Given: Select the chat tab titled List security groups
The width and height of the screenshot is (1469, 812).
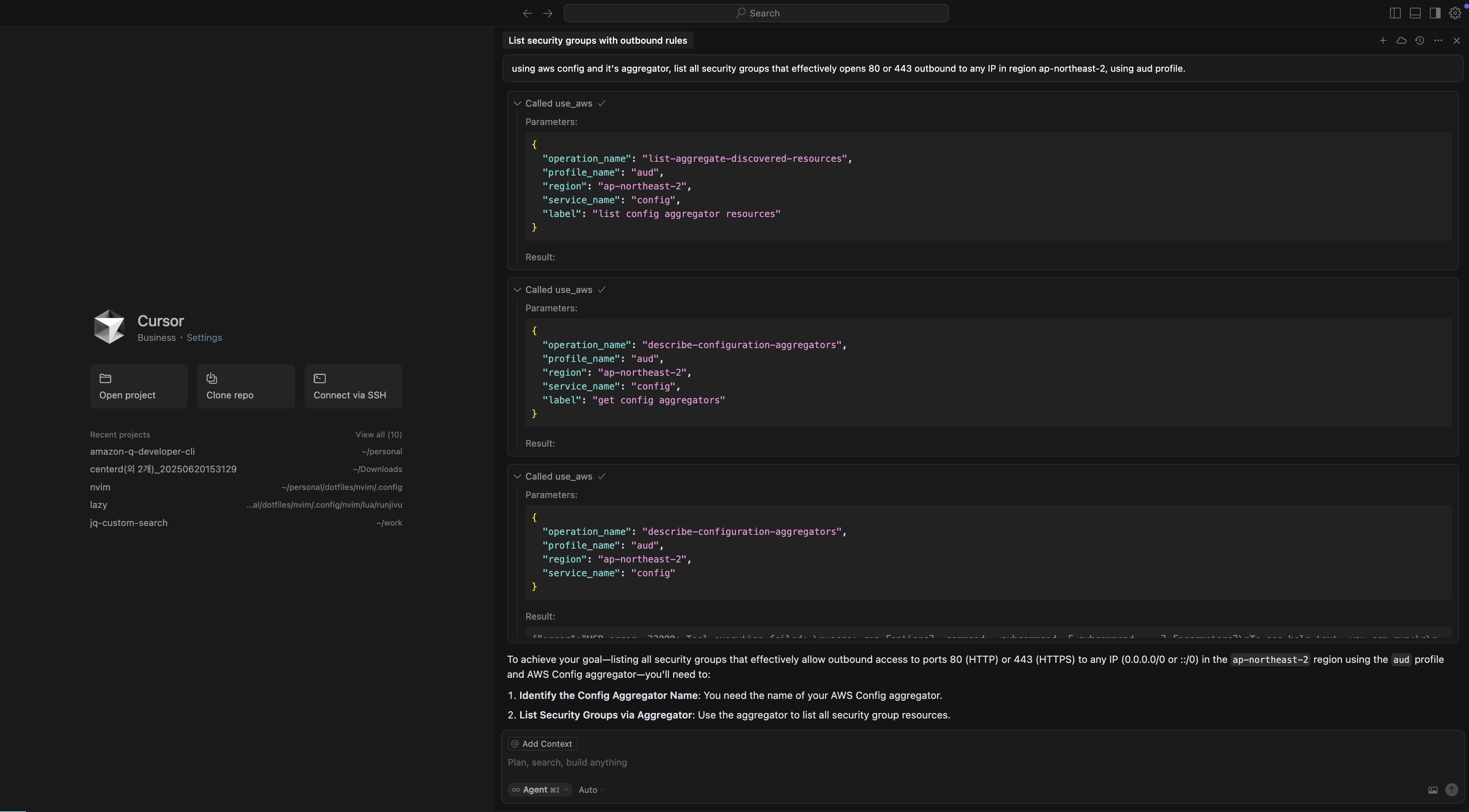Looking at the screenshot, I should pyautogui.click(x=597, y=41).
